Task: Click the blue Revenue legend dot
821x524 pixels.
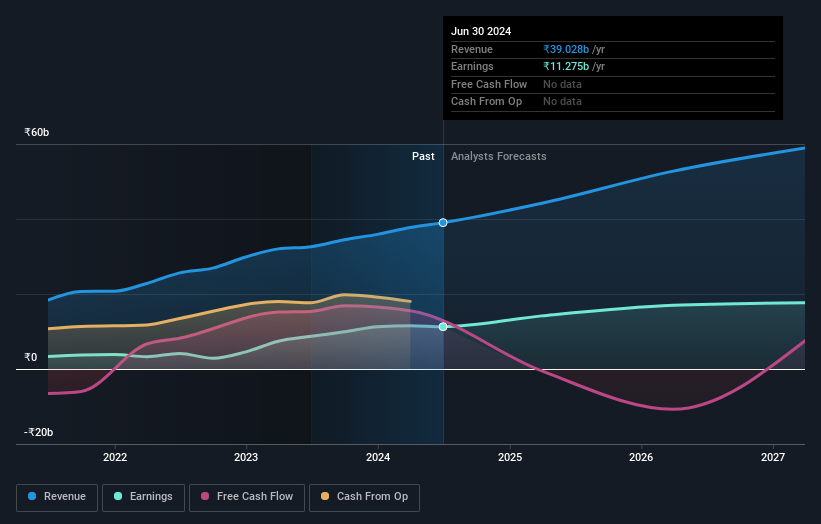Action: [x=32, y=496]
